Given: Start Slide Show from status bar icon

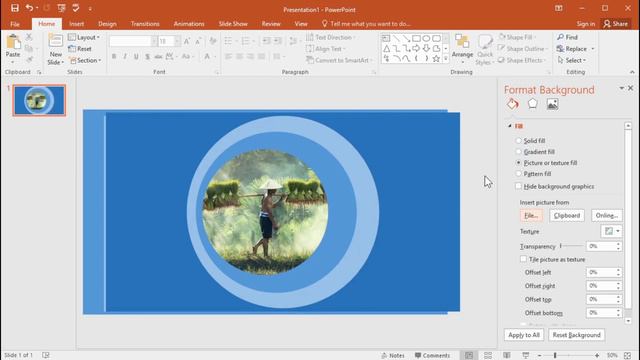Looking at the screenshot, I should pyautogui.click(x=526, y=356).
